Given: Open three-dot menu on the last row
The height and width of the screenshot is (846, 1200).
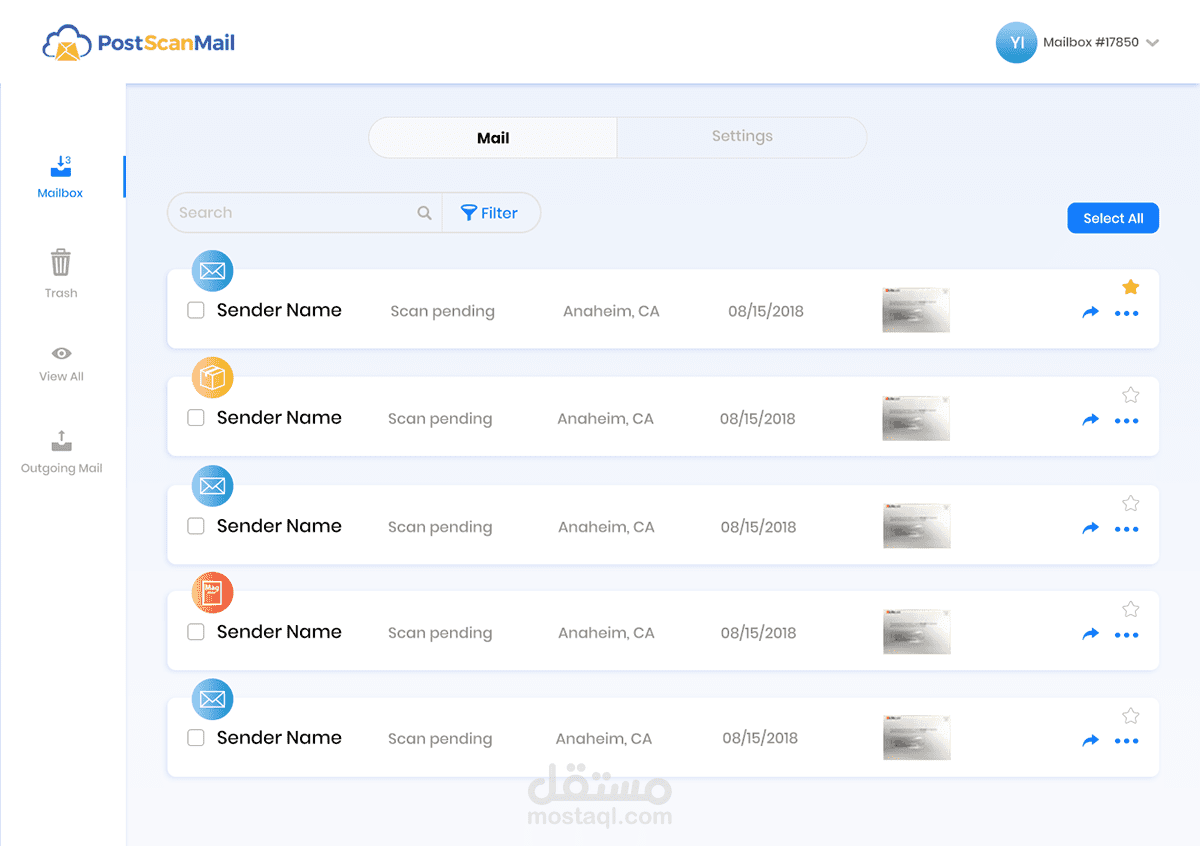Looking at the screenshot, I should point(1127,742).
